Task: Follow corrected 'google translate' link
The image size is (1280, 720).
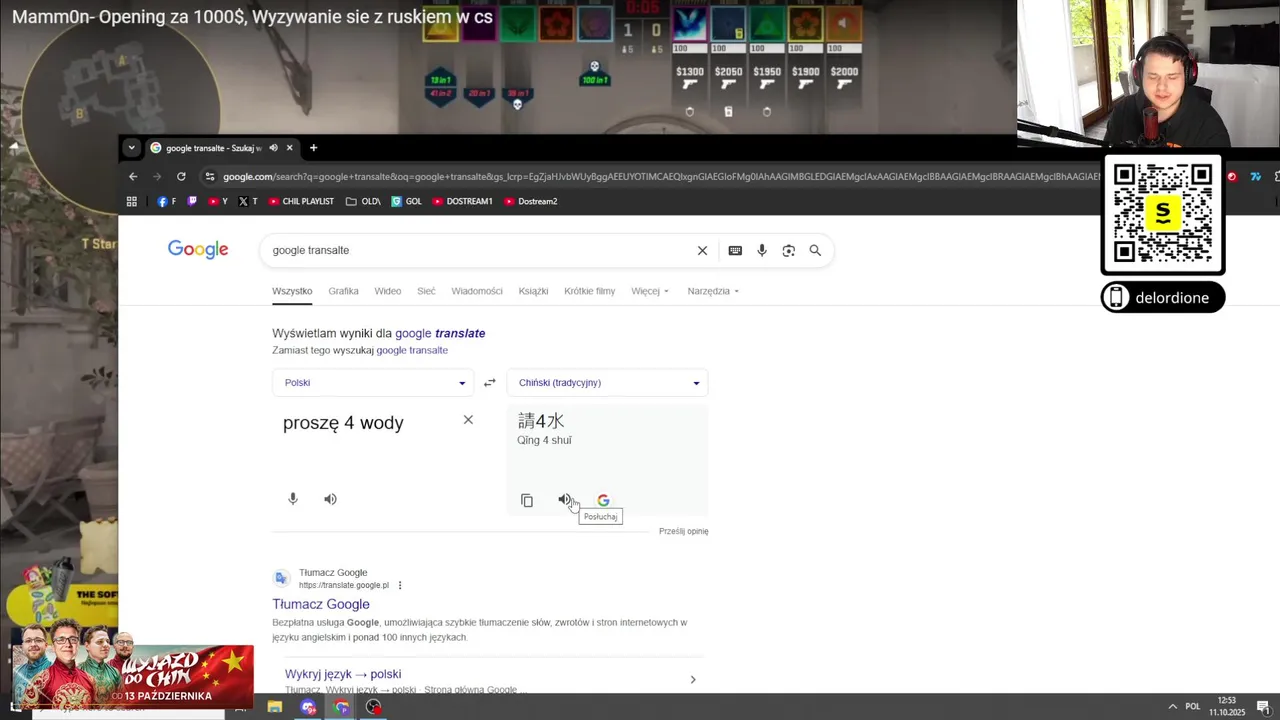Action: click(440, 333)
